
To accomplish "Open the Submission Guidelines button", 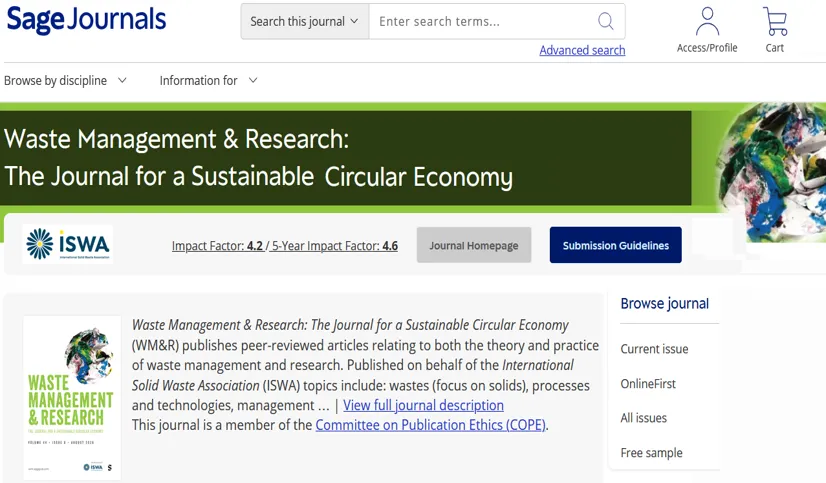I will point(615,245).
